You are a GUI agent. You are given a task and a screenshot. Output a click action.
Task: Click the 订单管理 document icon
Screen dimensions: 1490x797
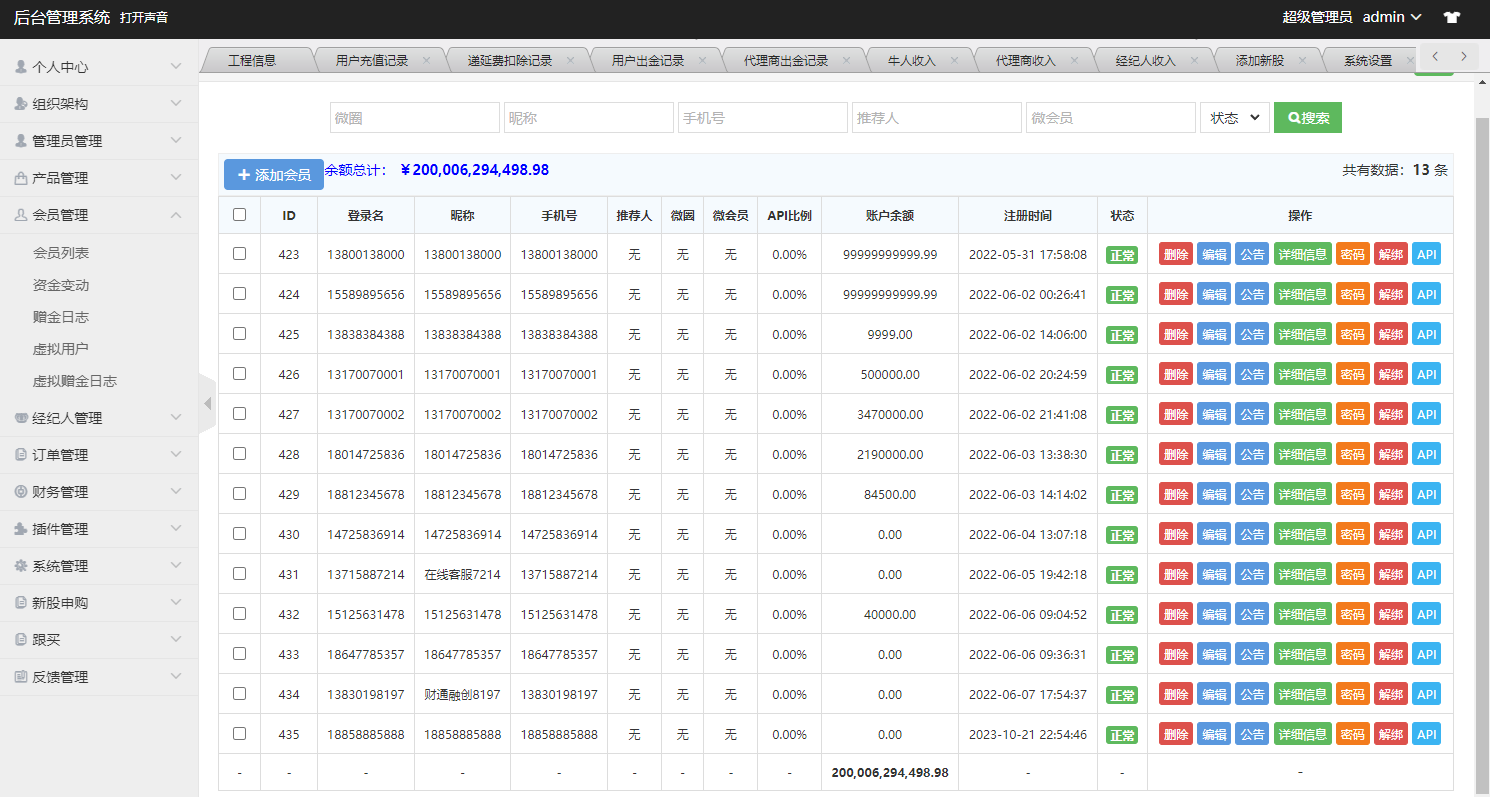21,455
